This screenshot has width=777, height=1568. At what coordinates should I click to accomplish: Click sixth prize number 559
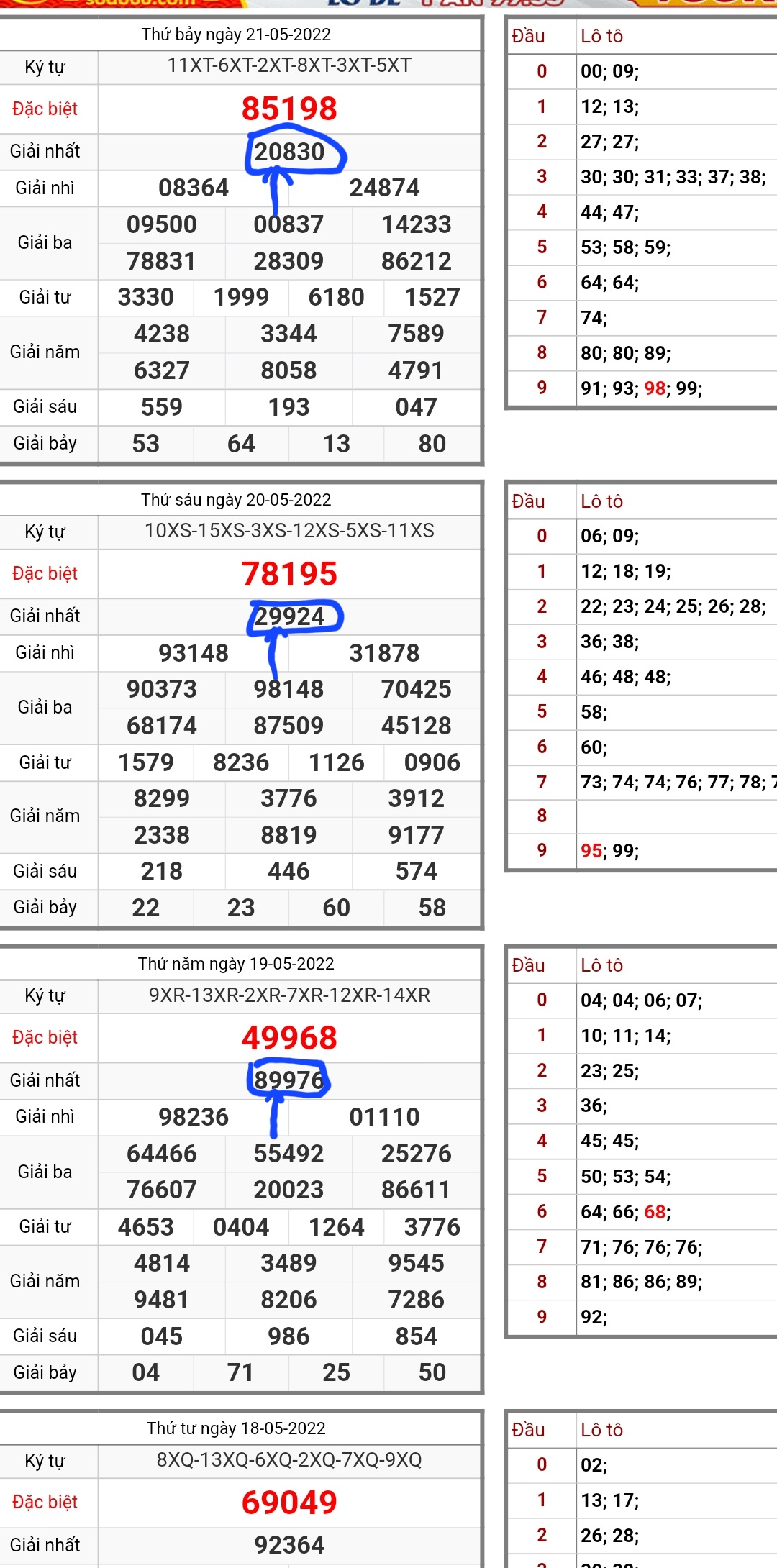click(162, 407)
